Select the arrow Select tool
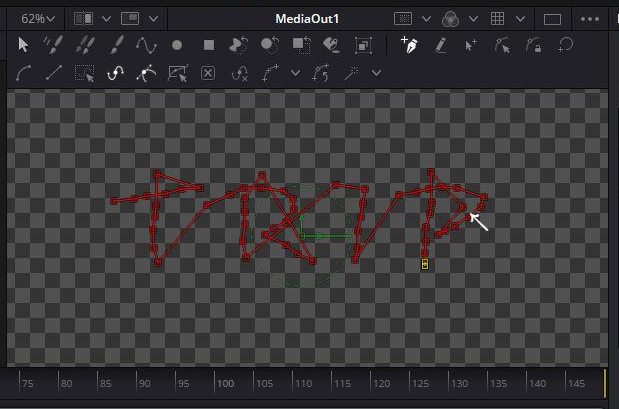Viewport: 619px width, 409px height. pyautogui.click(x=23, y=45)
